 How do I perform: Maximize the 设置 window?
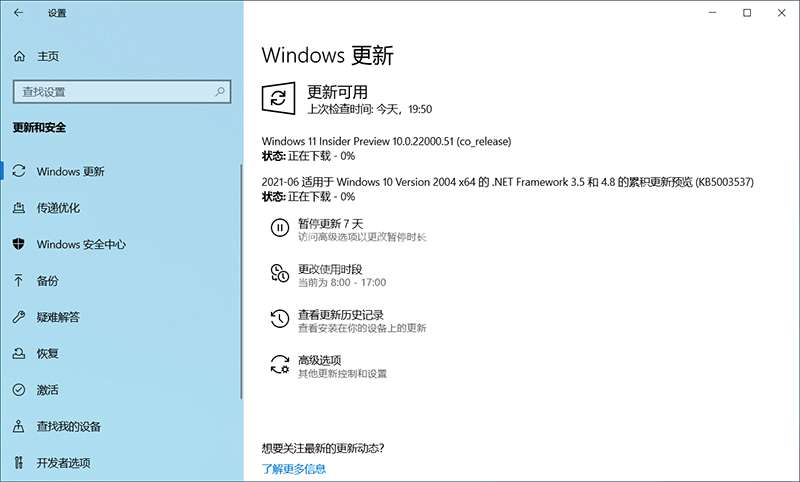click(x=747, y=13)
